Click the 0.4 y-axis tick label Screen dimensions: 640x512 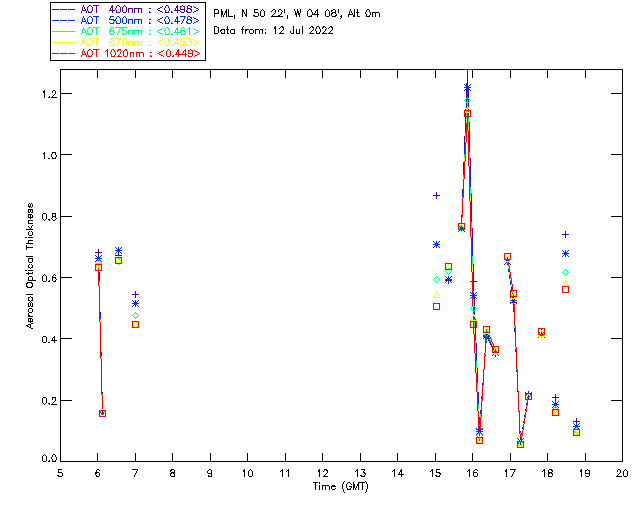click(48, 339)
